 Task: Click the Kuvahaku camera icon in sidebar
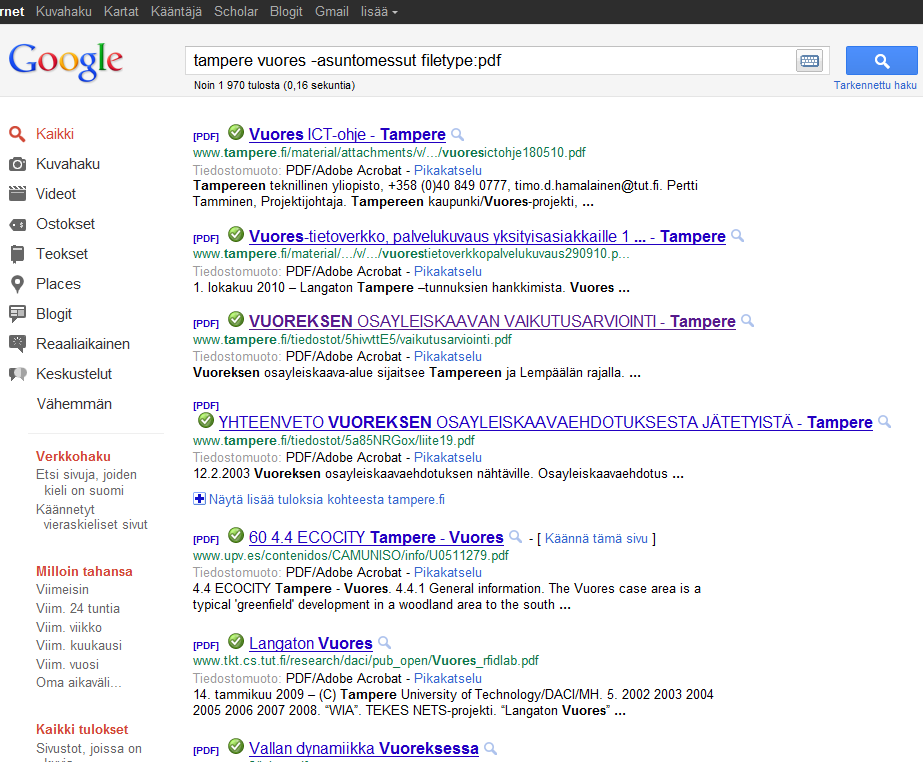[17, 164]
